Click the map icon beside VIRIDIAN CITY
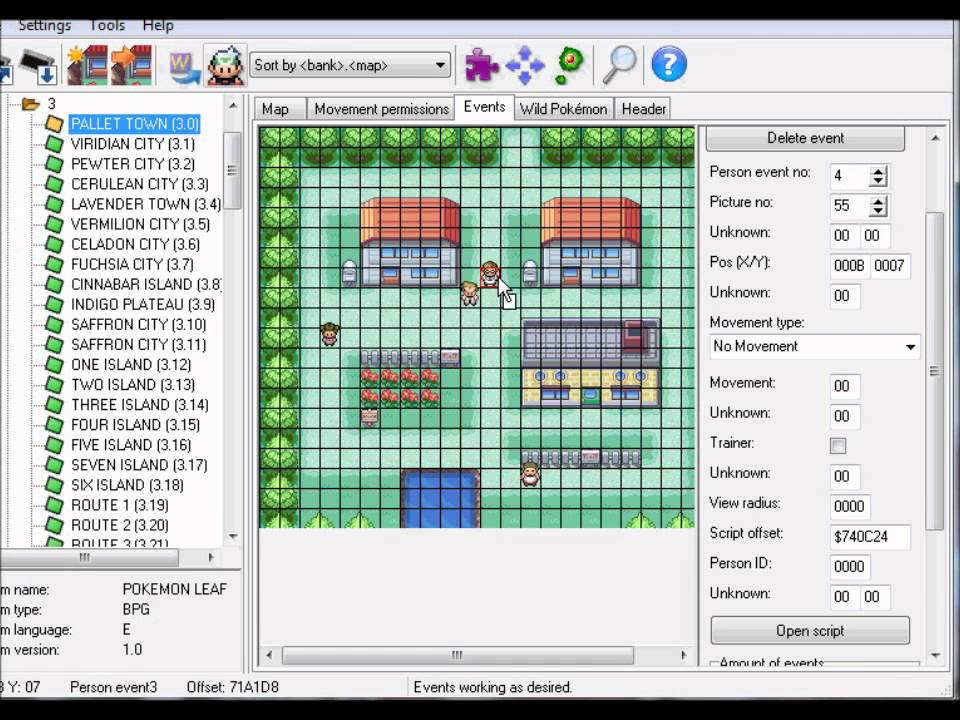 pos(54,144)
